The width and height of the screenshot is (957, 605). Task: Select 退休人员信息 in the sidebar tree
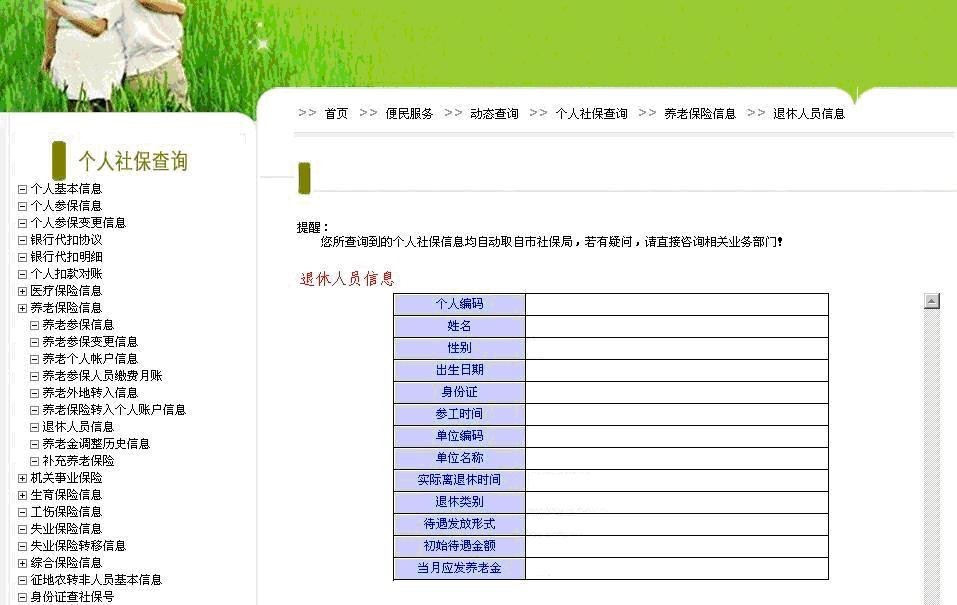pyautogui.click(x=80, y=426)
